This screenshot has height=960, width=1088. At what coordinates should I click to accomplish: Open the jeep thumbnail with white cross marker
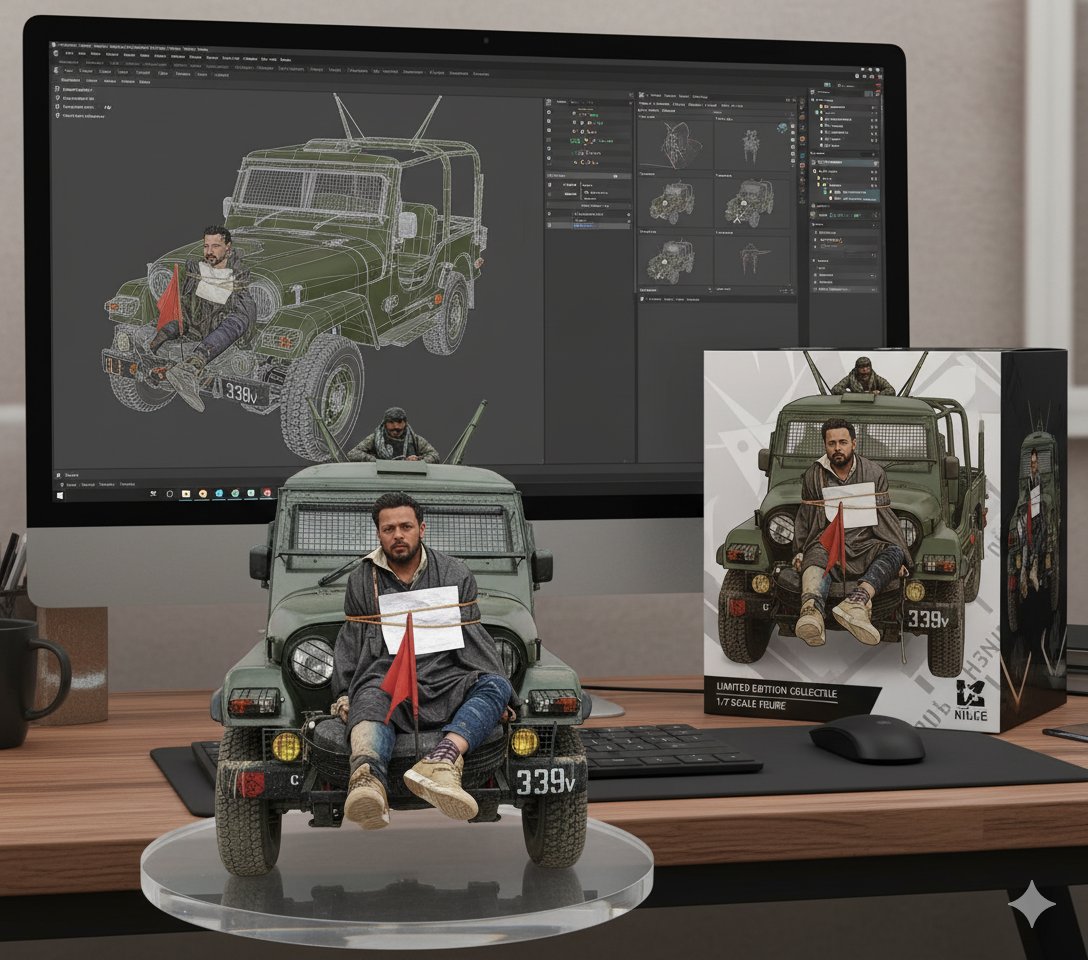(x=751, y=204)
